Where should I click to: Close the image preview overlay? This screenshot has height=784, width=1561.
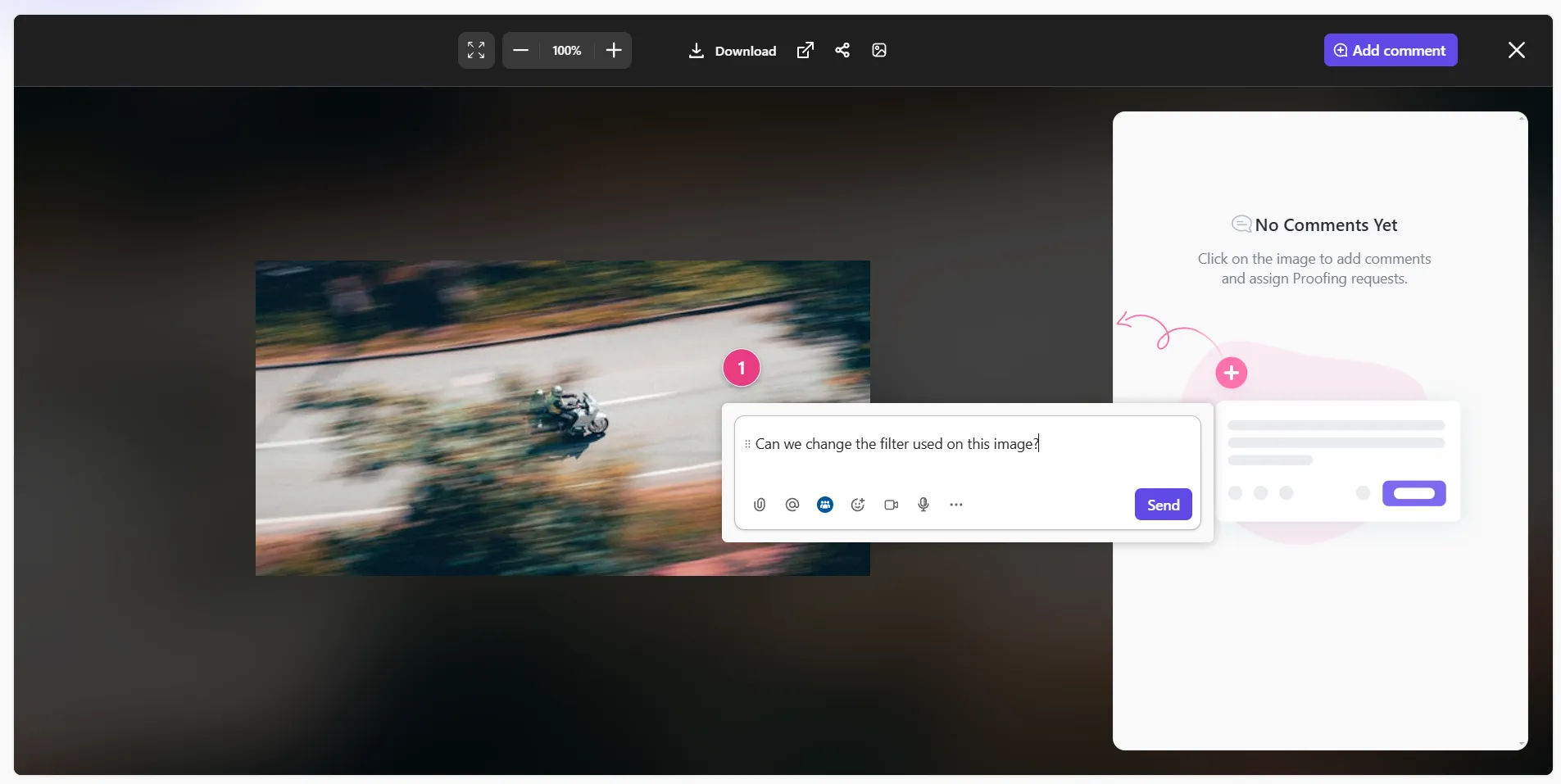coord(1517,50)
